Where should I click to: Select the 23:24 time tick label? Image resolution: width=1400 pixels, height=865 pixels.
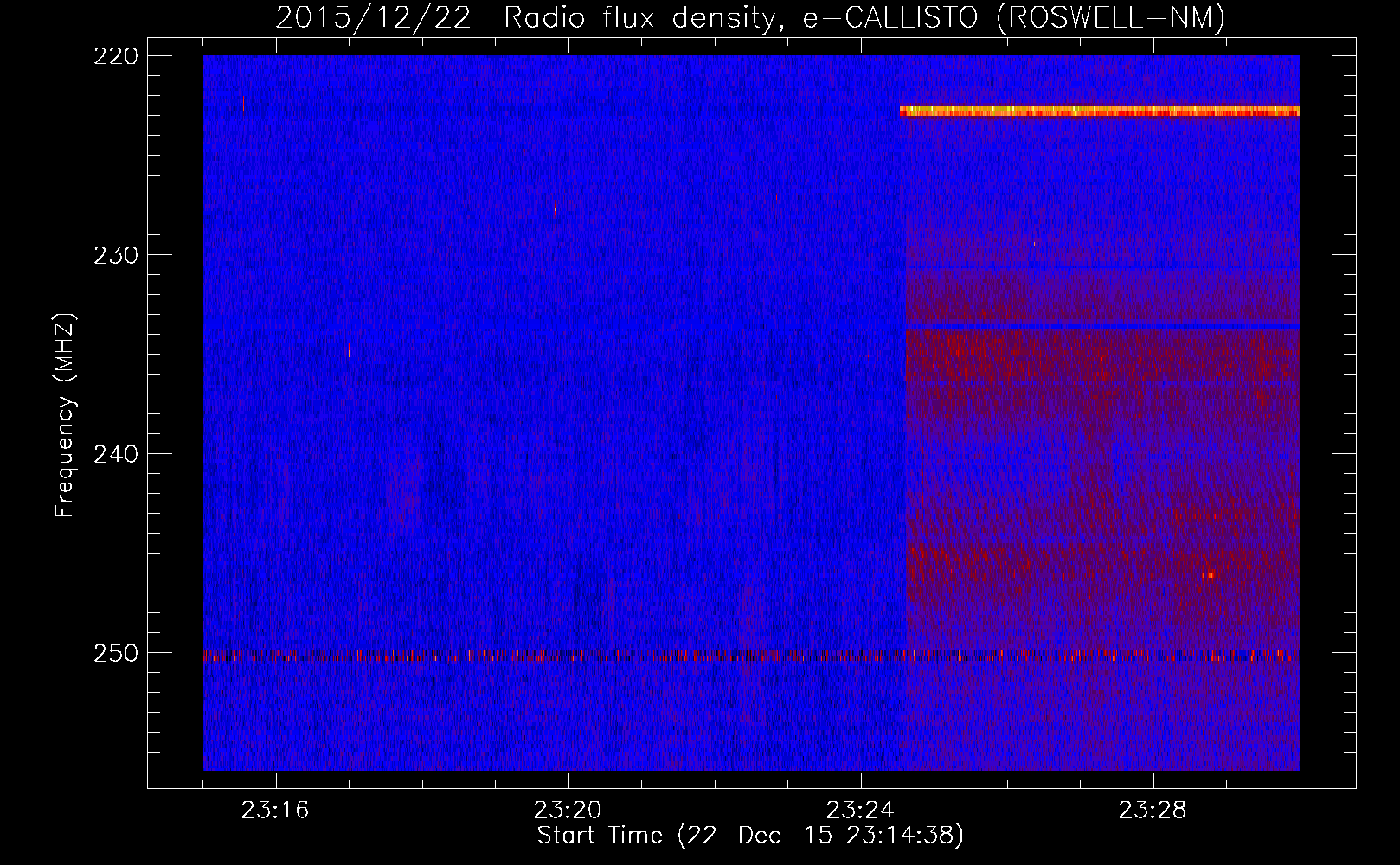(860, 811)
